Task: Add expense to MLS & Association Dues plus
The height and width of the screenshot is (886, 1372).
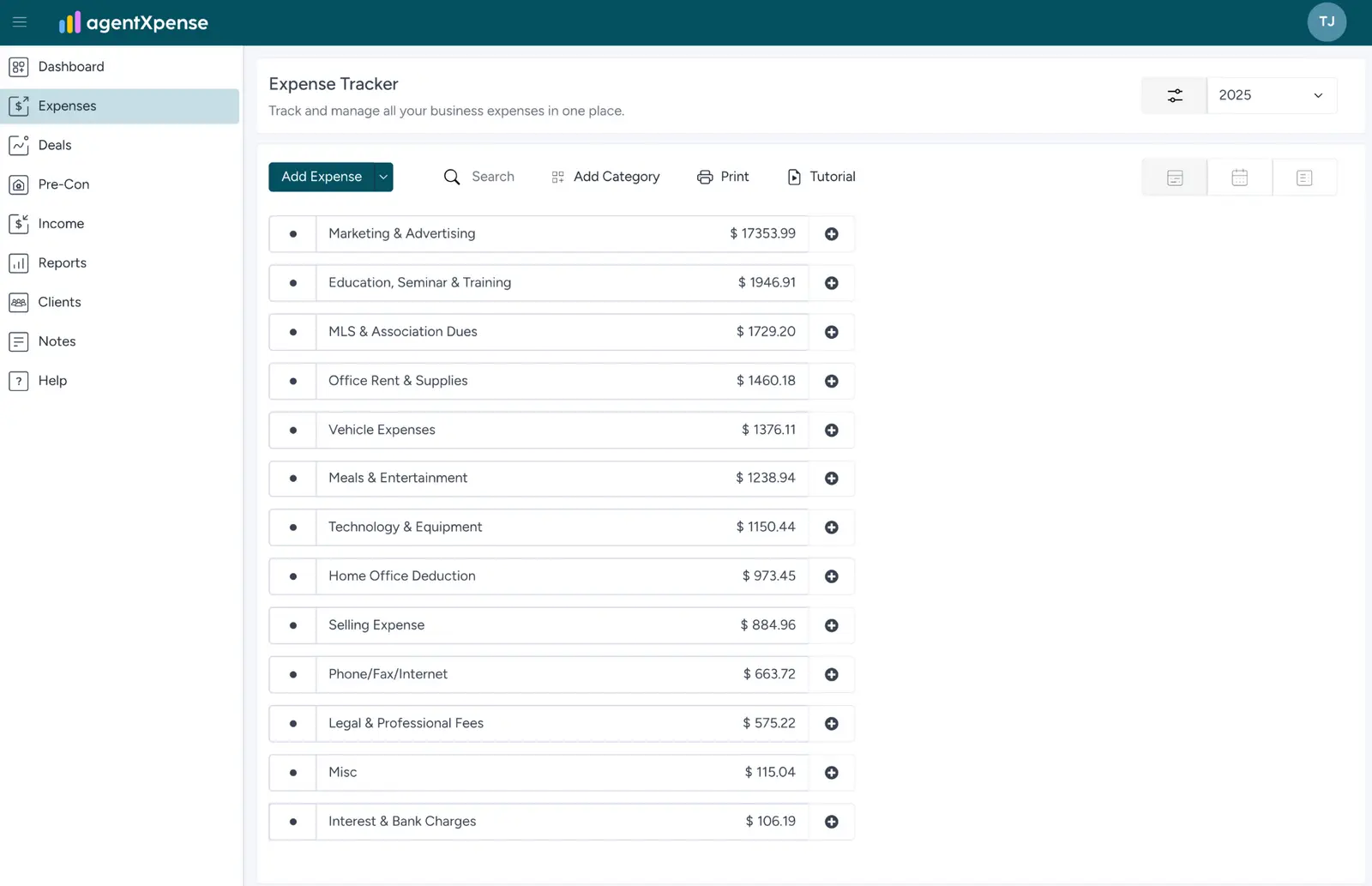Action: click(832, 332)
